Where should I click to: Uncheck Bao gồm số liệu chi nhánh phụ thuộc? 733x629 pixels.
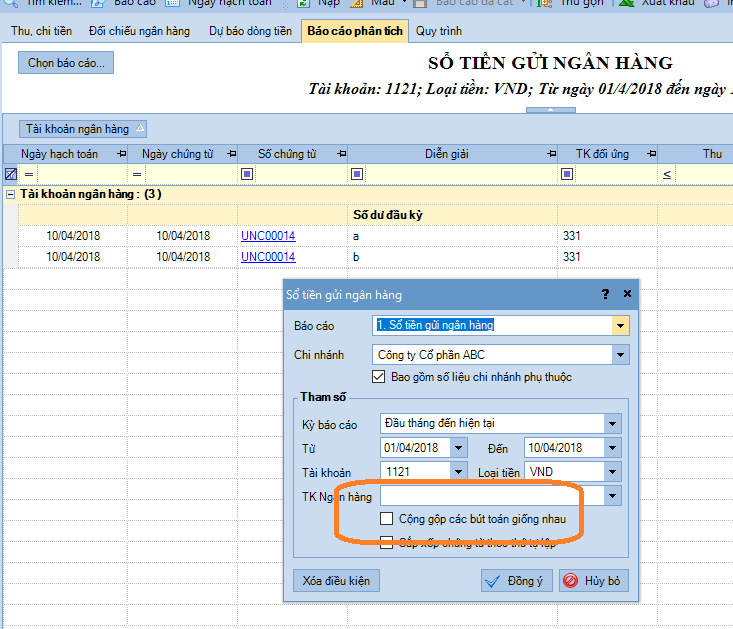(x=378, y=377)
